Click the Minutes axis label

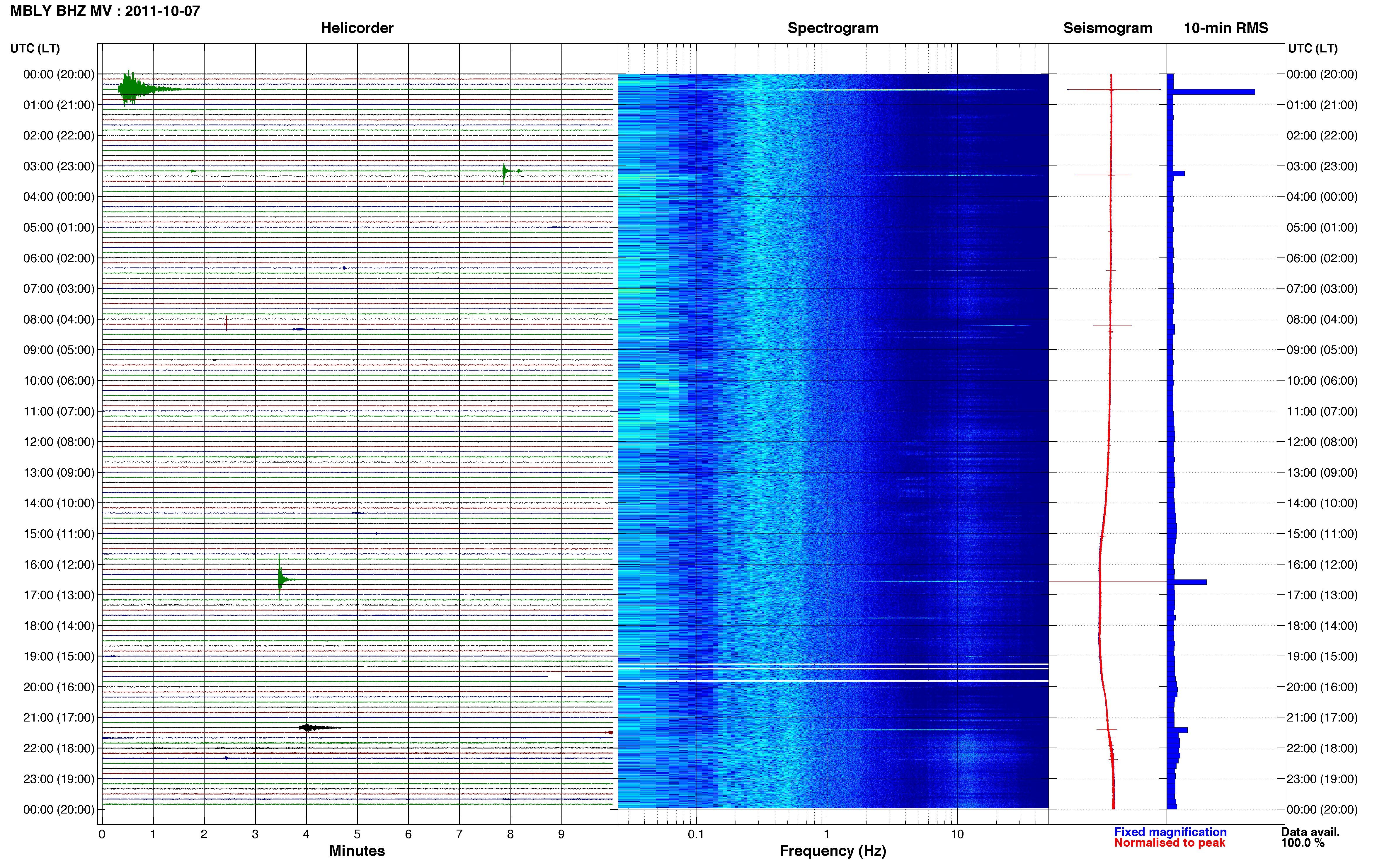pos(357,851)
